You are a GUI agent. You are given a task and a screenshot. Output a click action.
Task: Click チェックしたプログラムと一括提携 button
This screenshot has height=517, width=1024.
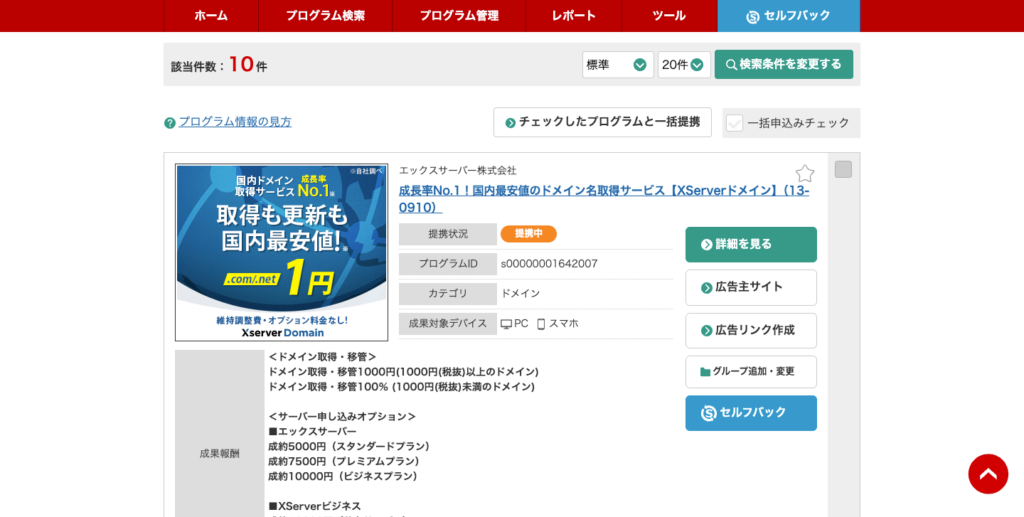(602, 122)
